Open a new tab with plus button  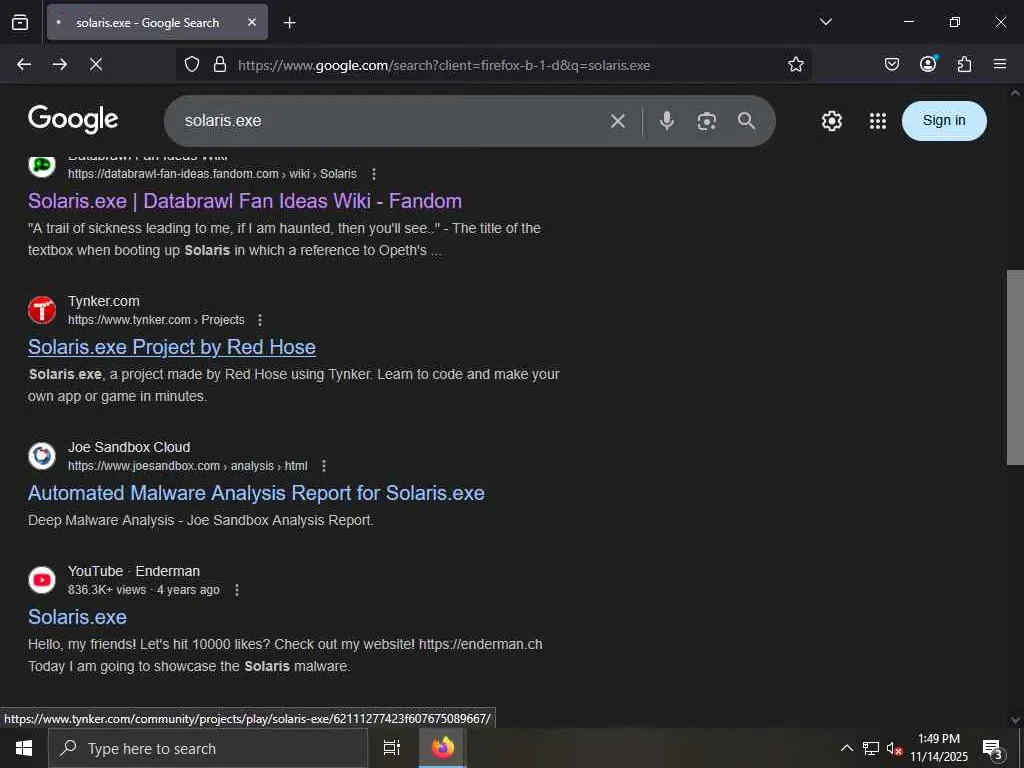pos(289,23)
